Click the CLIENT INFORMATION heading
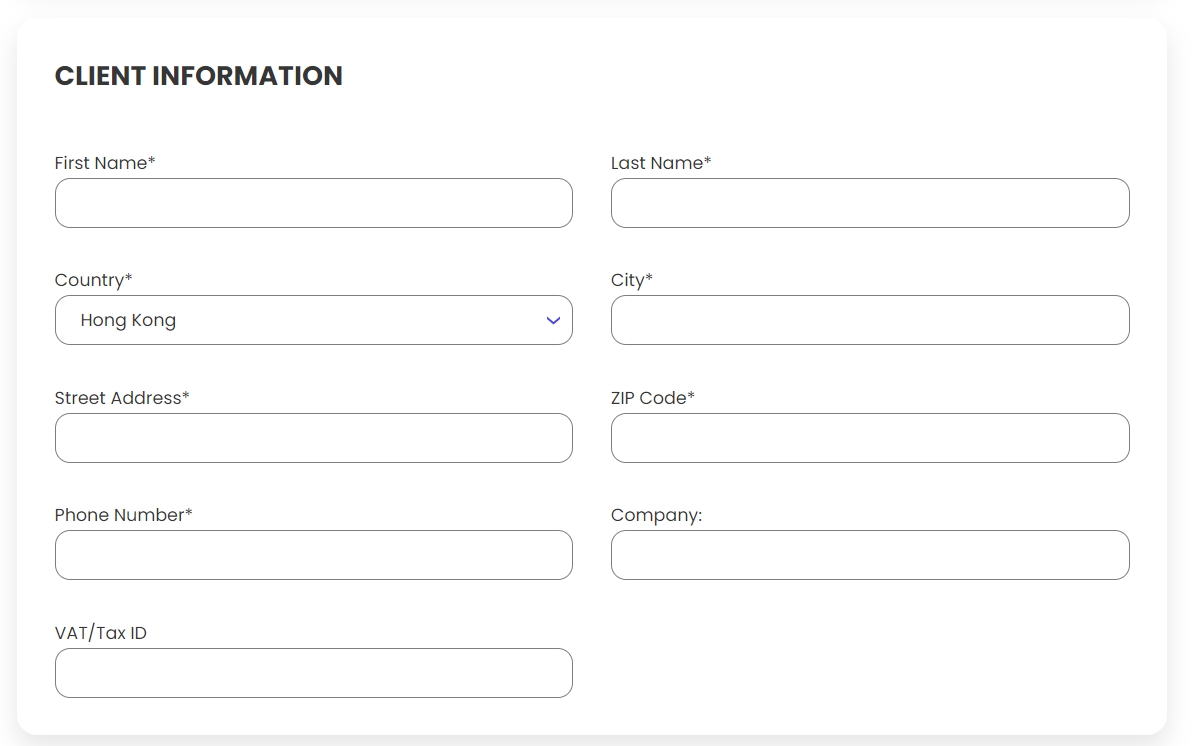The image size is (1194, 746). [x=198, y=76]
